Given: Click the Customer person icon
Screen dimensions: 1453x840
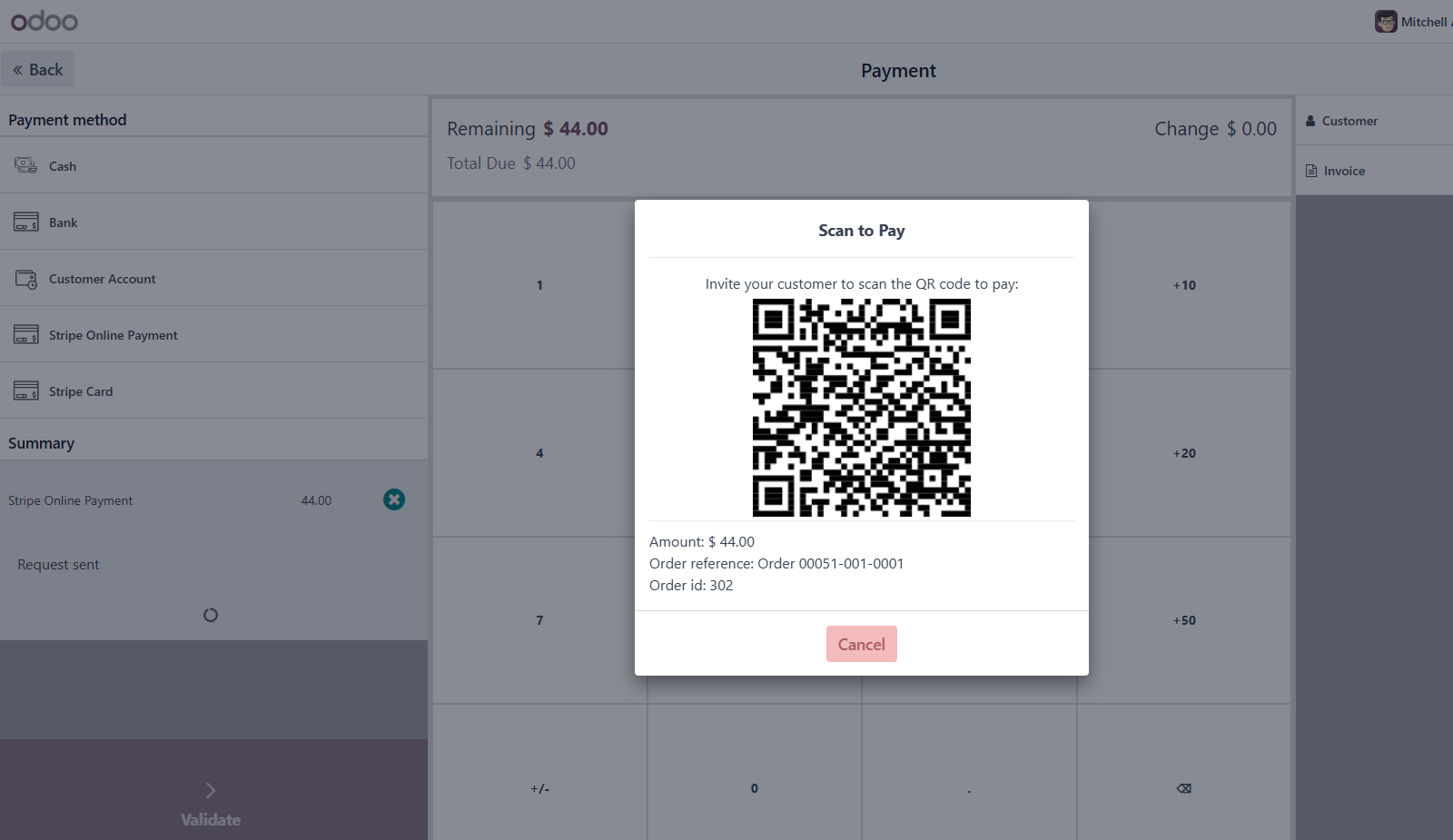Looking at the screenshot, I should pyautogui.click(x=1310, y=121).
